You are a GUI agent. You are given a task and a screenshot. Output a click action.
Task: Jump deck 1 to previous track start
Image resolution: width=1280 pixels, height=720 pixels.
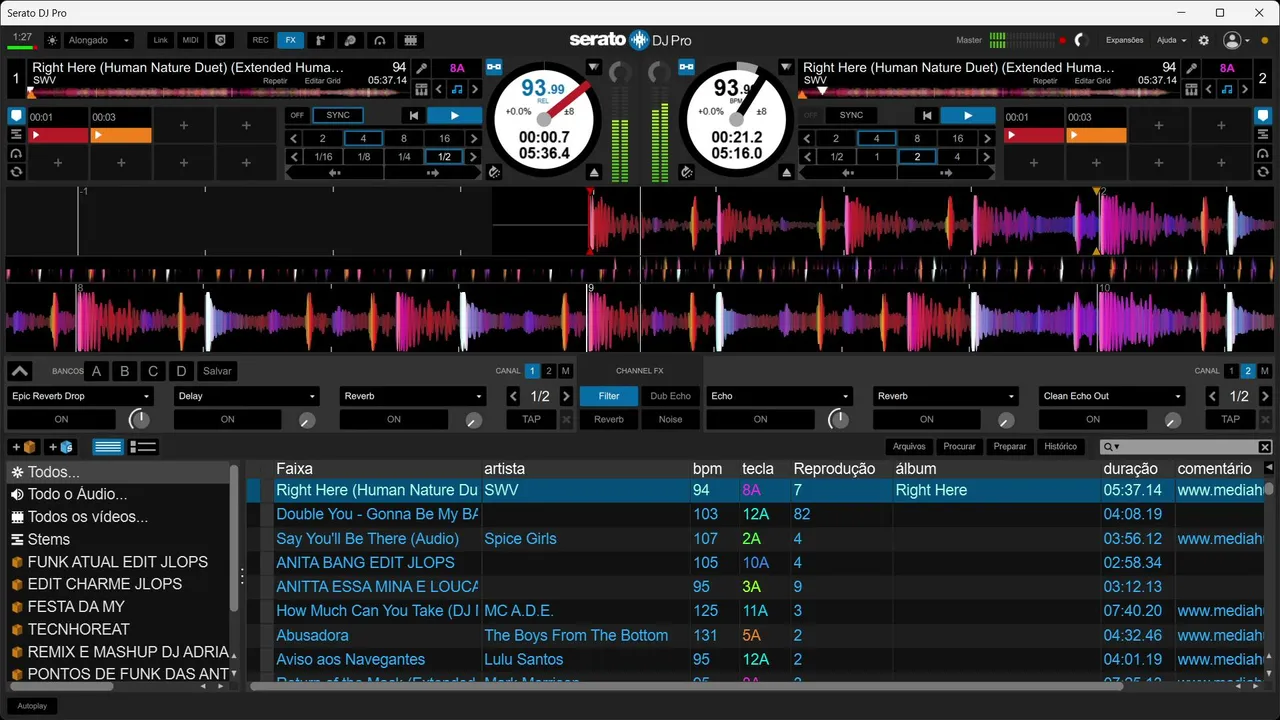click(x=414, y=116)
